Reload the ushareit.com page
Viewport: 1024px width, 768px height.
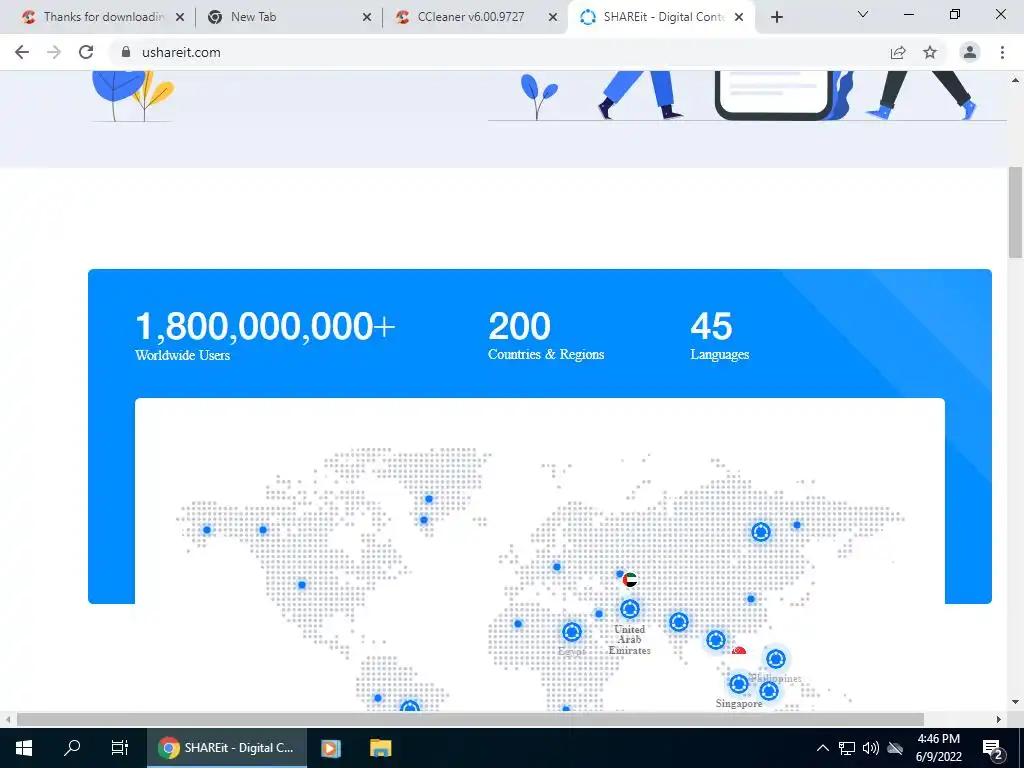point(86,52)
